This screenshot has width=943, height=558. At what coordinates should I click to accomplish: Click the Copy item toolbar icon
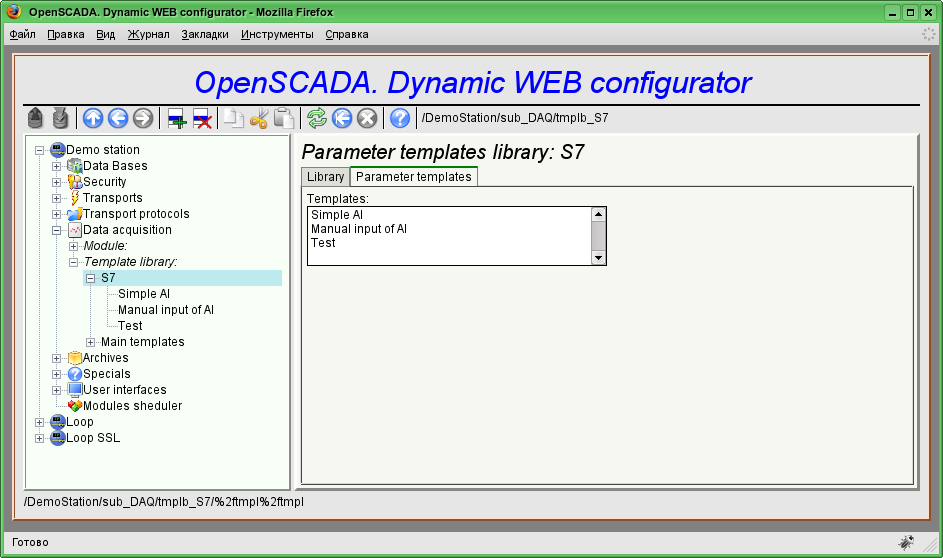click(x=233, y=118)
